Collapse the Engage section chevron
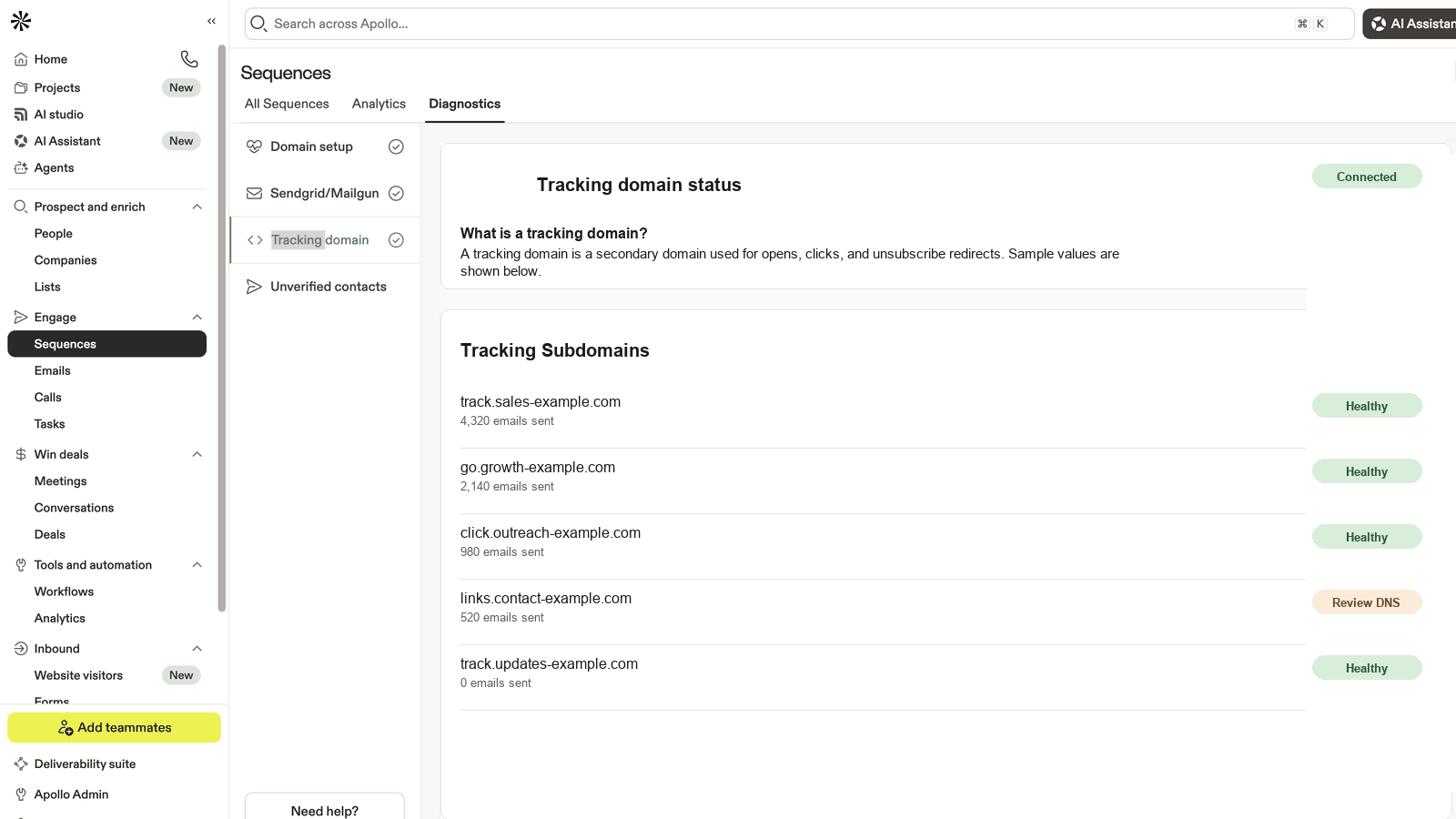The height and width of the screenshot is (819, 1456). (x=197, y=317)
